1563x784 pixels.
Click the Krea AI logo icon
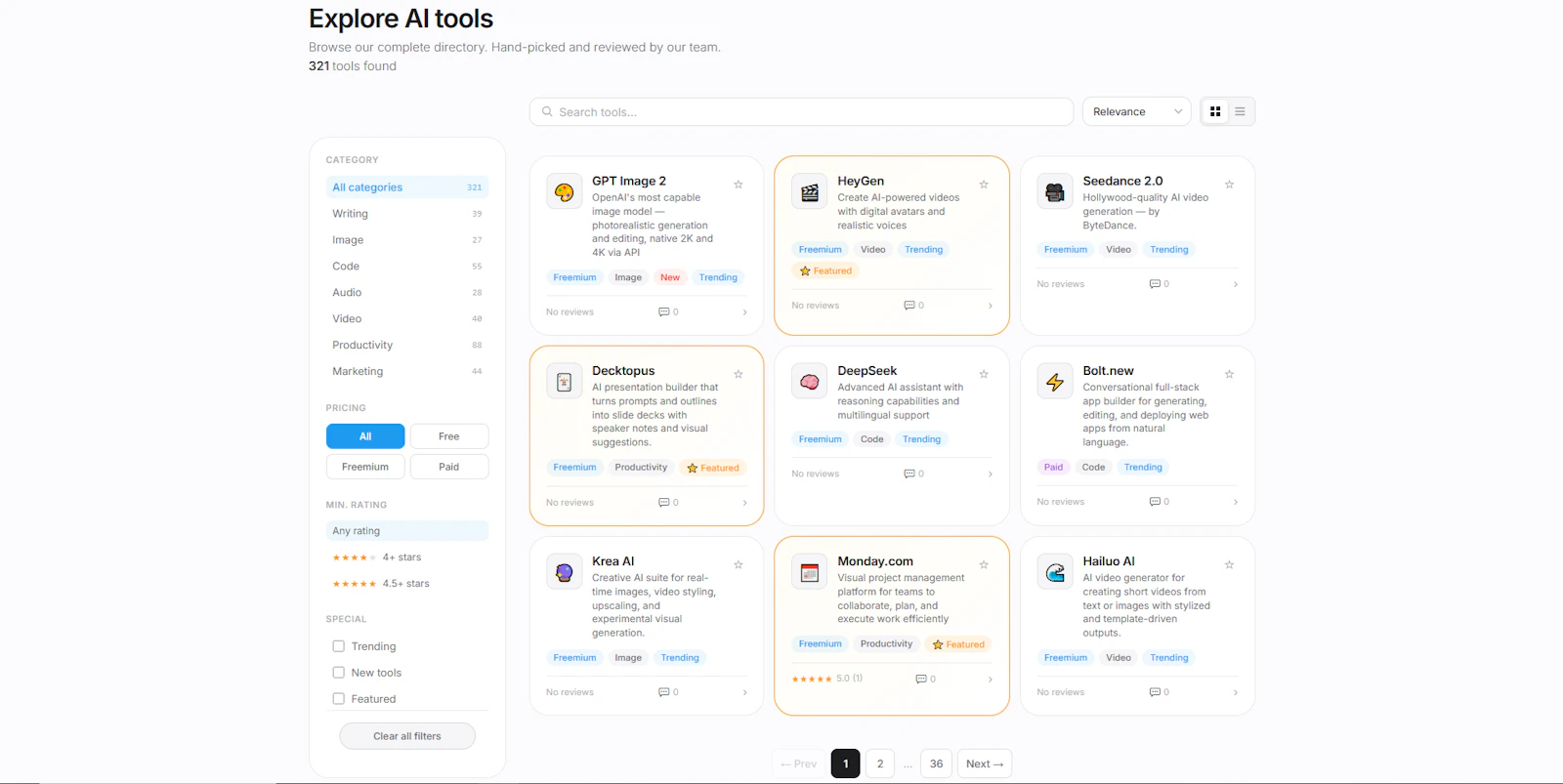point(565,572)
